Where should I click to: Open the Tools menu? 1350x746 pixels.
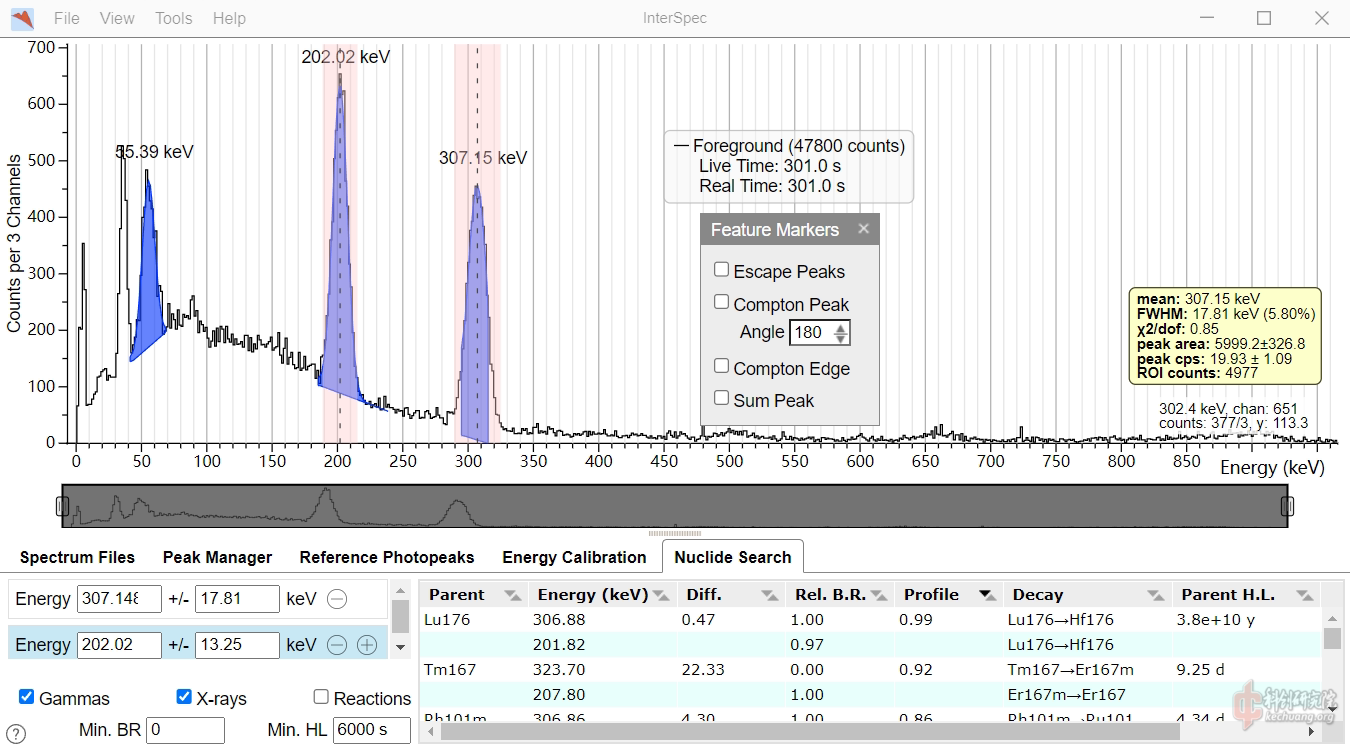tap(173, 18)
